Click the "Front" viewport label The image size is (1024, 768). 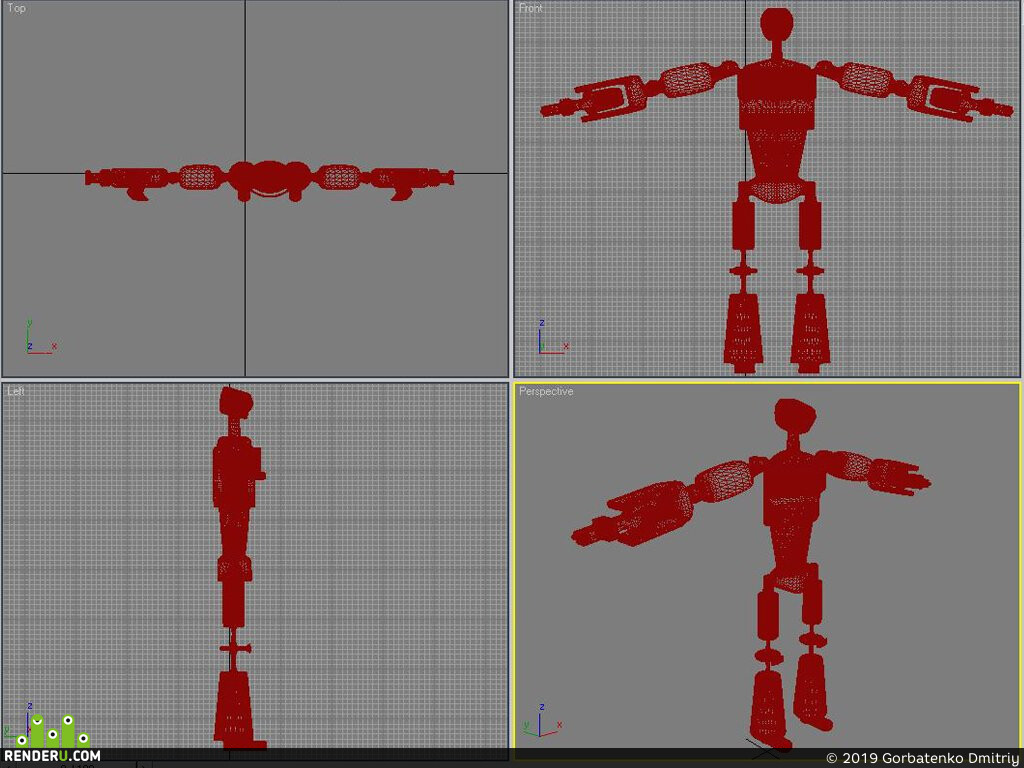pyautogui.click(x=530, y=8)
